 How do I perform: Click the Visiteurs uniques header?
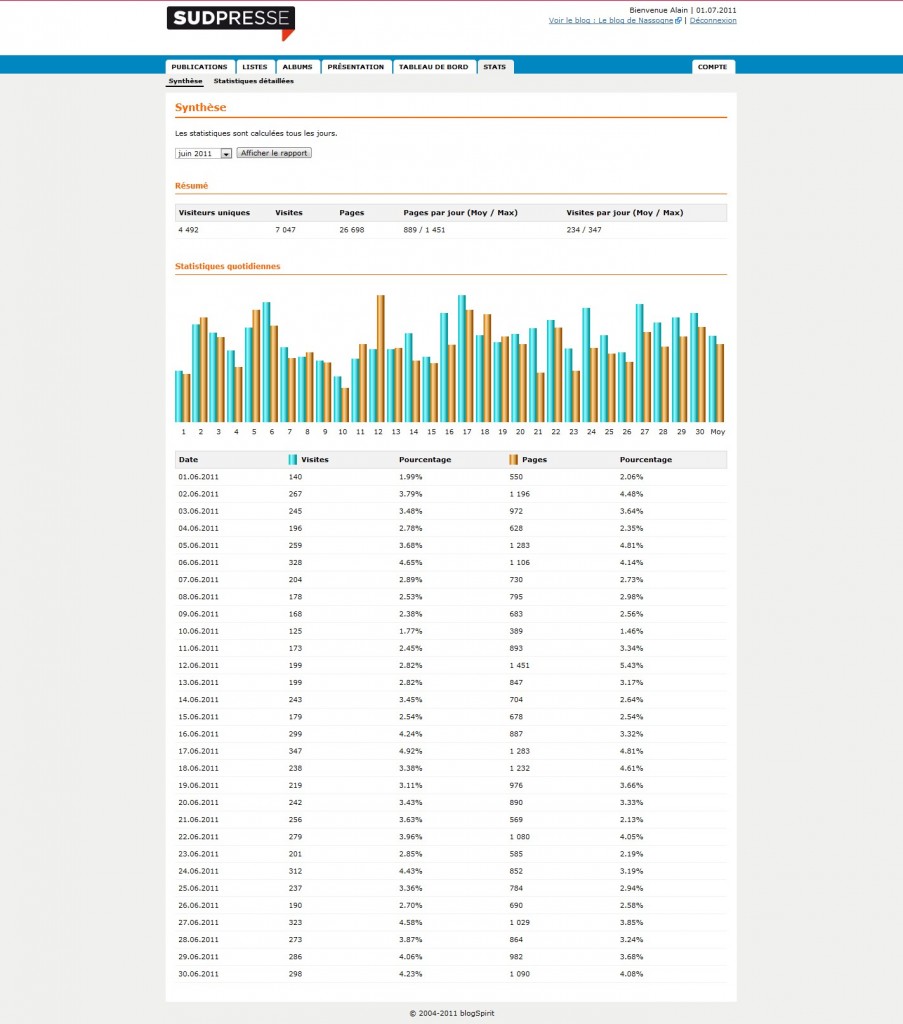pos(214,213)
